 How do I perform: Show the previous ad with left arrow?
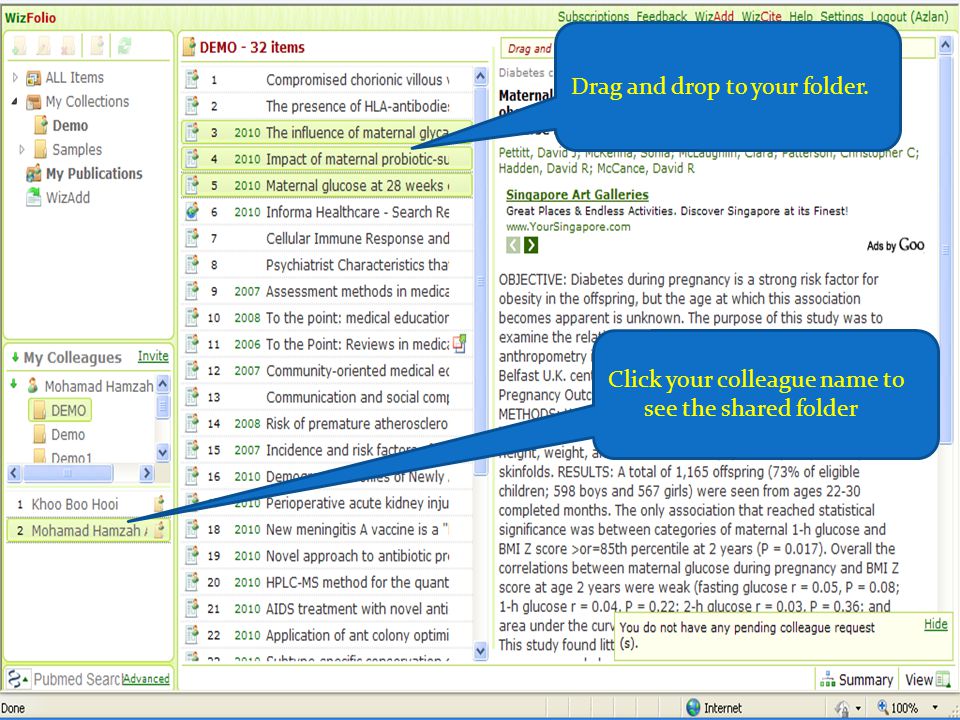coord(513,246)
